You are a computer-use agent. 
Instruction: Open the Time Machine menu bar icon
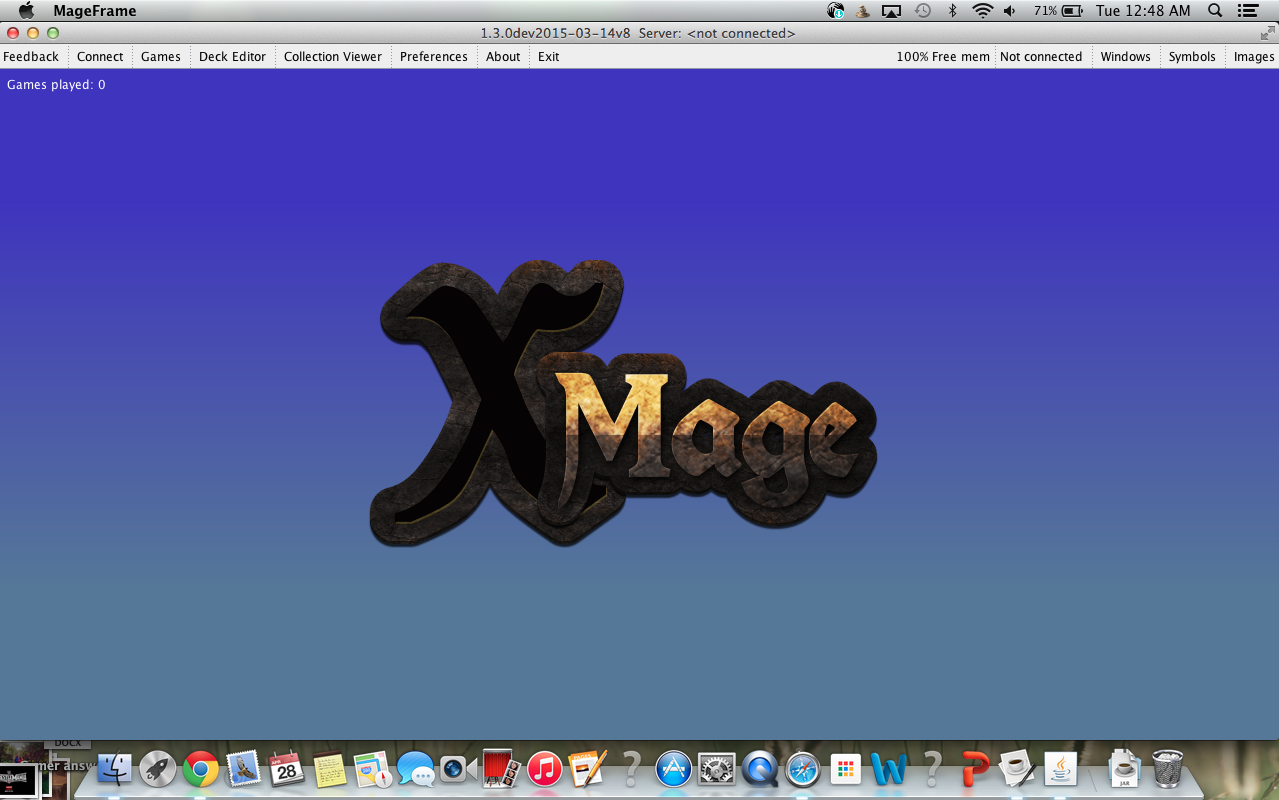(x=923, y=11)
